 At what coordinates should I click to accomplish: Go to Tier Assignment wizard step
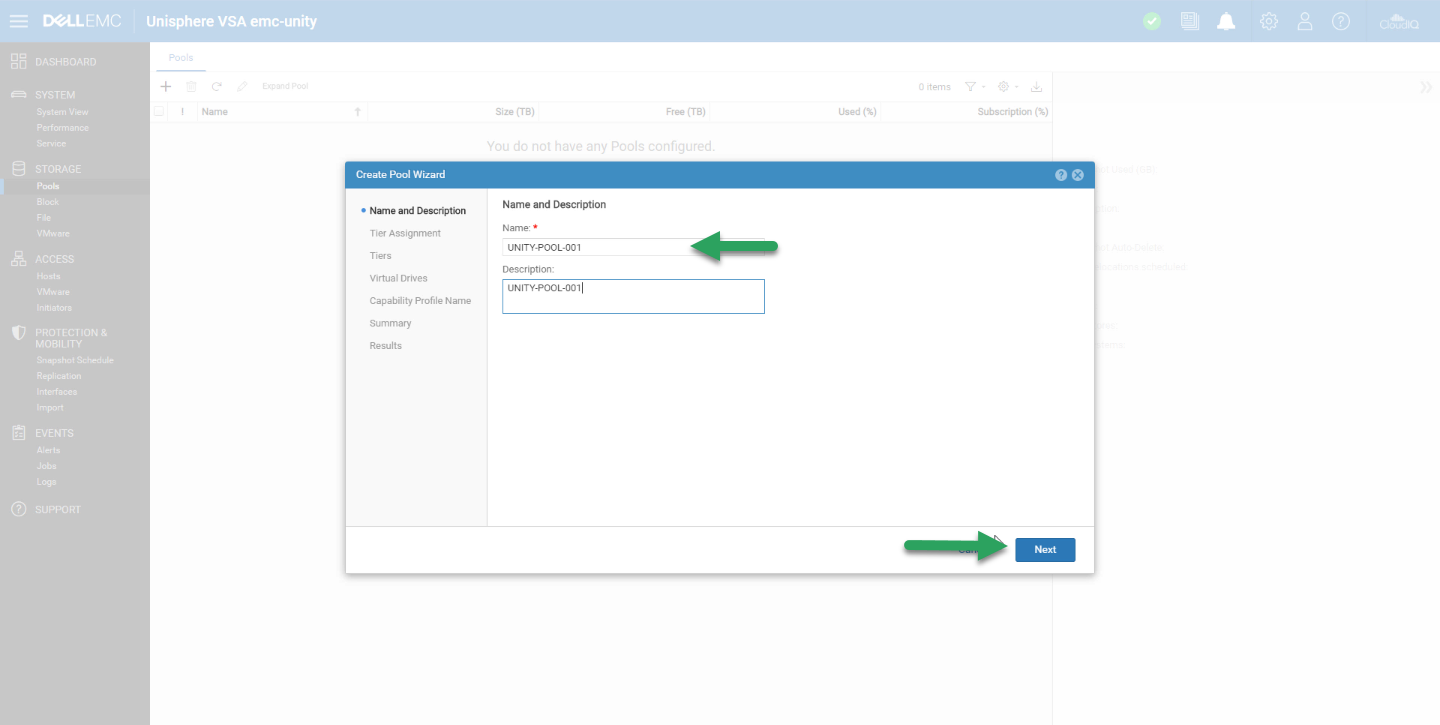(x=405, y=234)
